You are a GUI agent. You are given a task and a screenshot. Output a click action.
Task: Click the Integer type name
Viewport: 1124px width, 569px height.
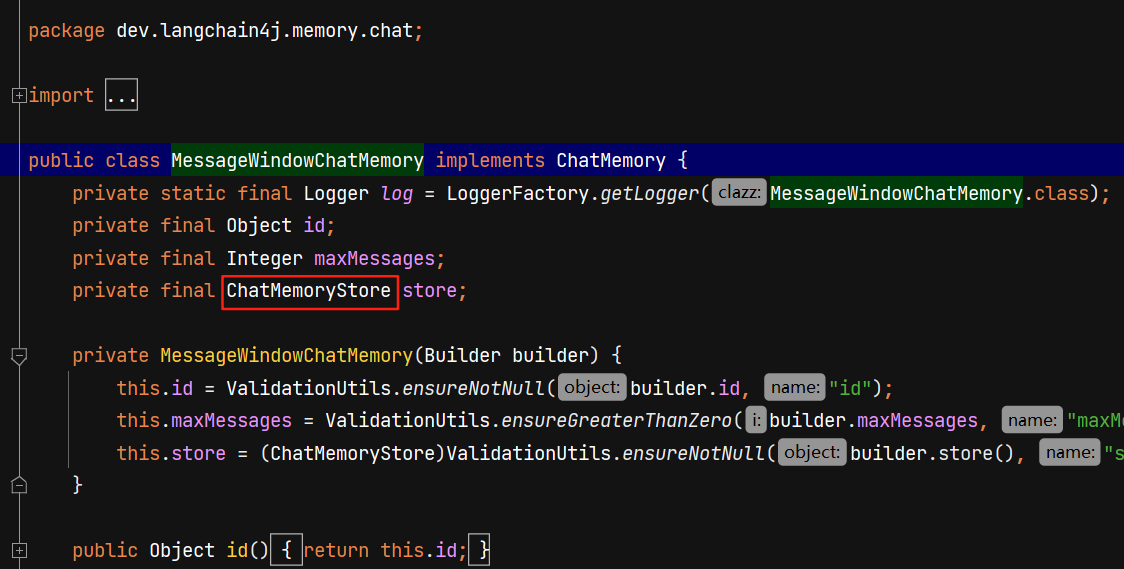pos(265,258)
